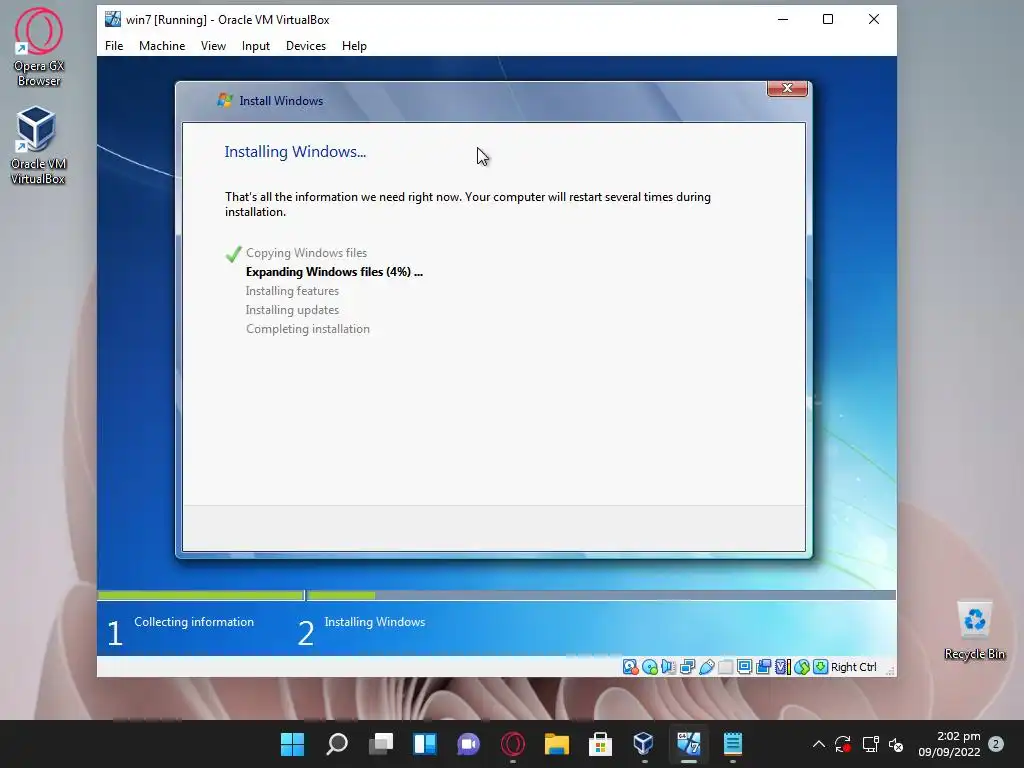This screenshot has height=768, width=1024.
Task: Open the Help menu
Action: tap(354, 46)
